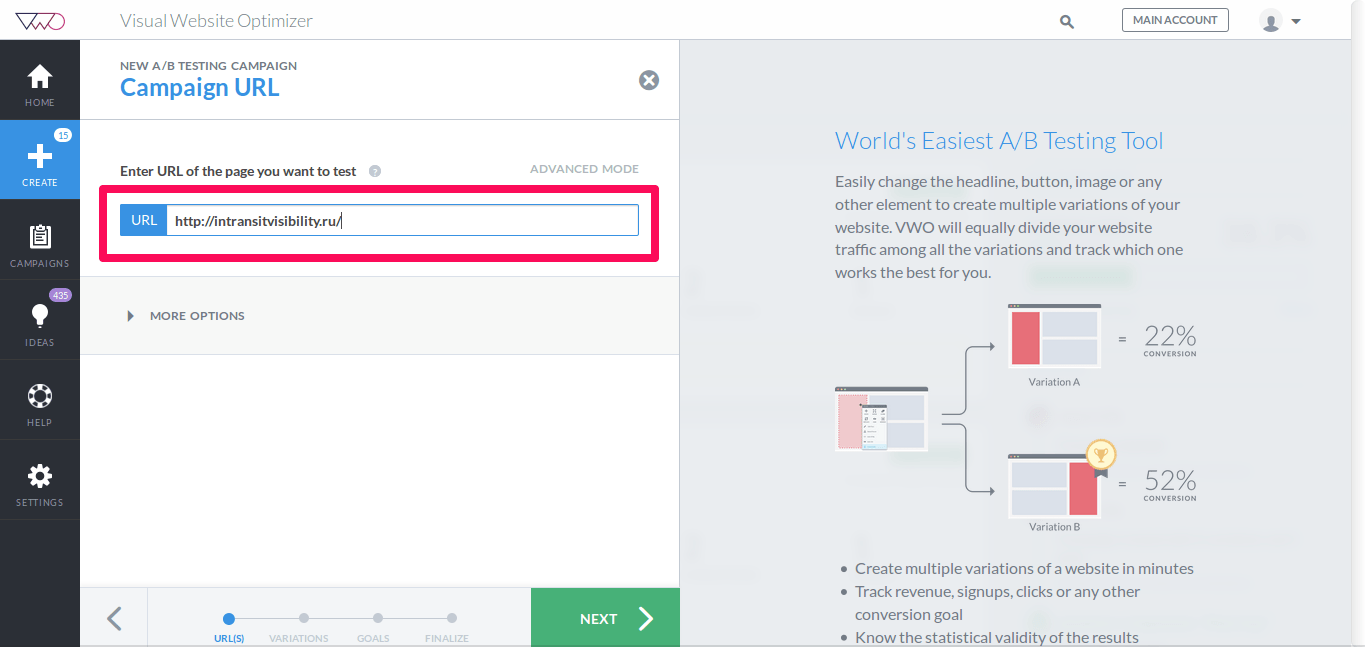Image resolution: width=1365 pixels, height=647 pixels.
Task: Click the URL help question icon
Action: tap(375, 171)
